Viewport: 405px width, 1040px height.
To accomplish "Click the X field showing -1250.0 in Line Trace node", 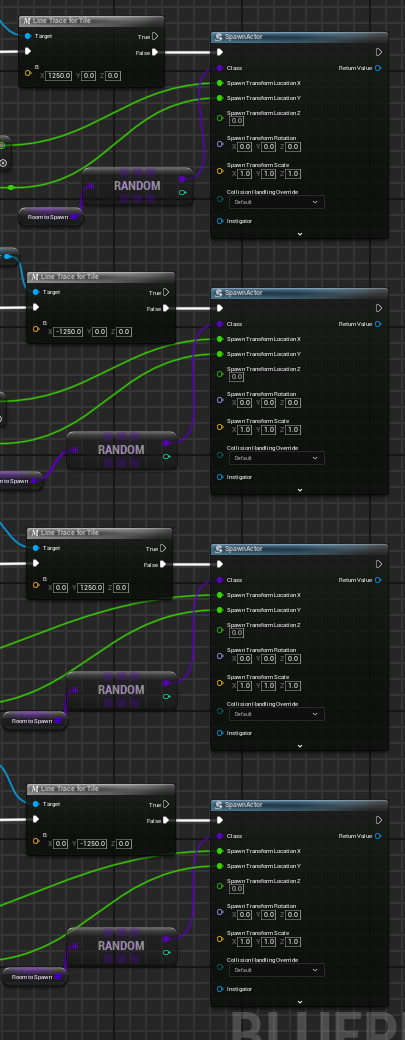I will tap(68, 332).
